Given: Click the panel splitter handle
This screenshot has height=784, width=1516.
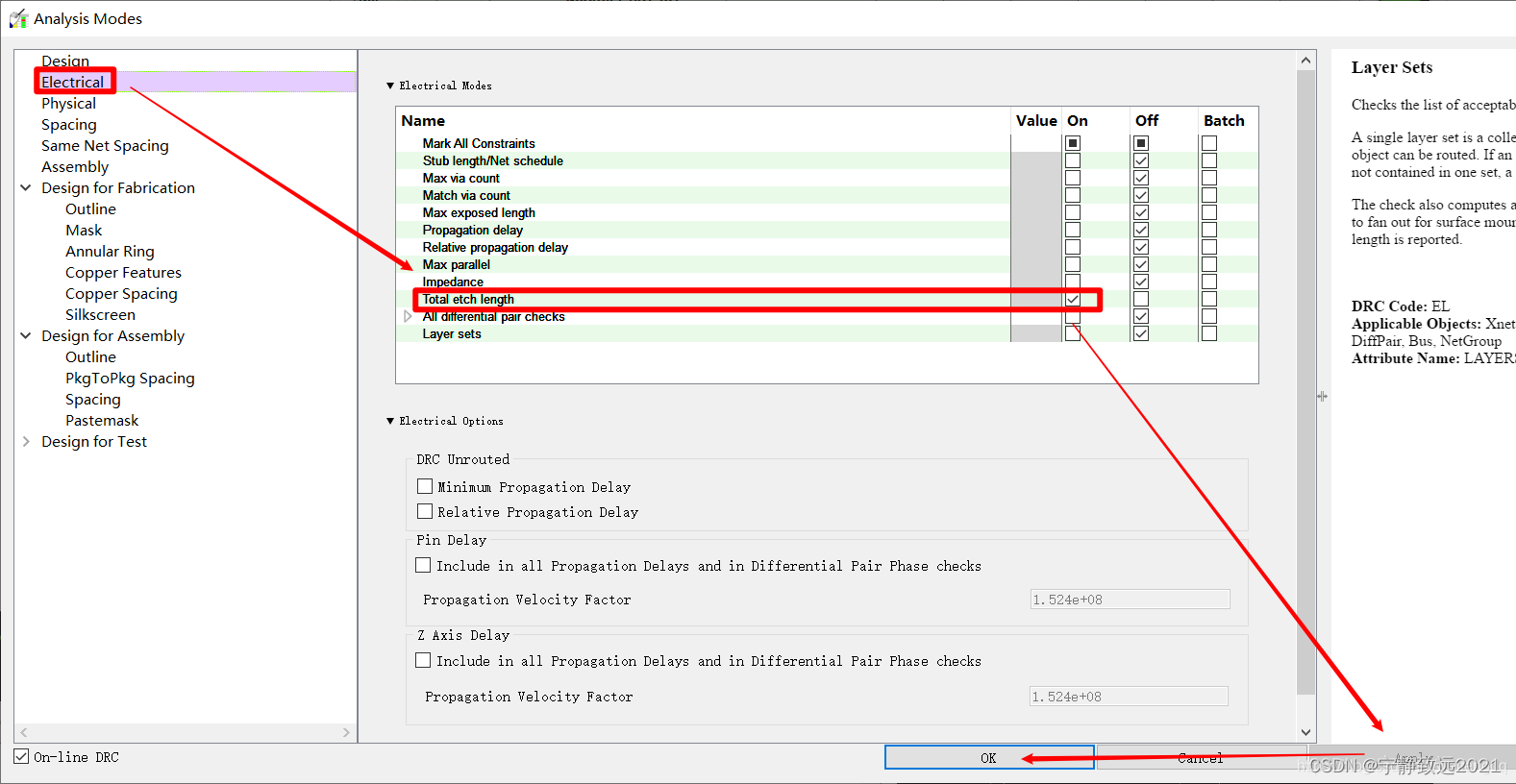Looking at the screenshot, I should pyautogui.click(x=1323, y=396).
